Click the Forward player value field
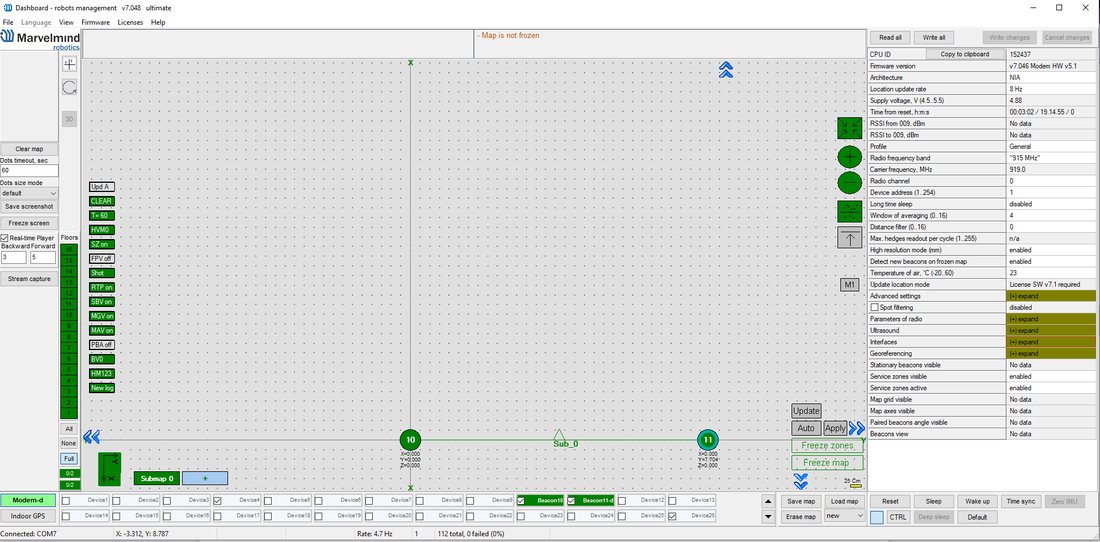 (x=42, y=257)
